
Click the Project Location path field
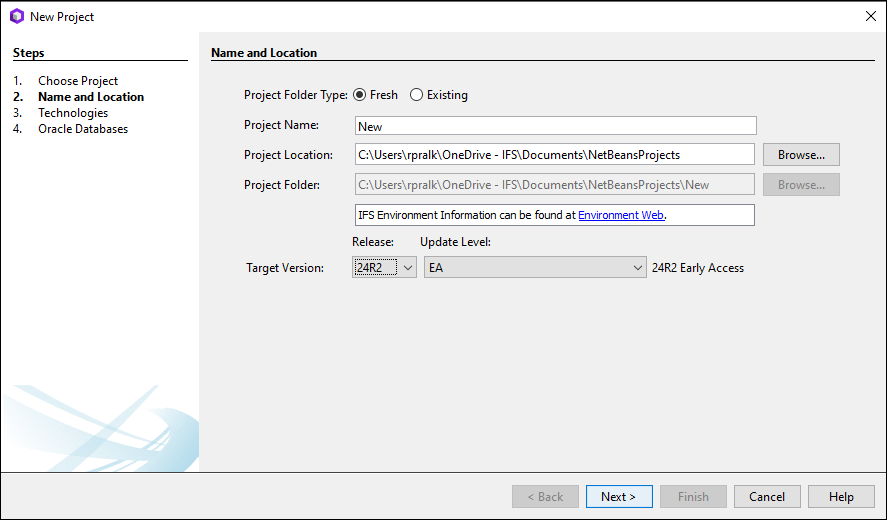click(x=555, y=155)
